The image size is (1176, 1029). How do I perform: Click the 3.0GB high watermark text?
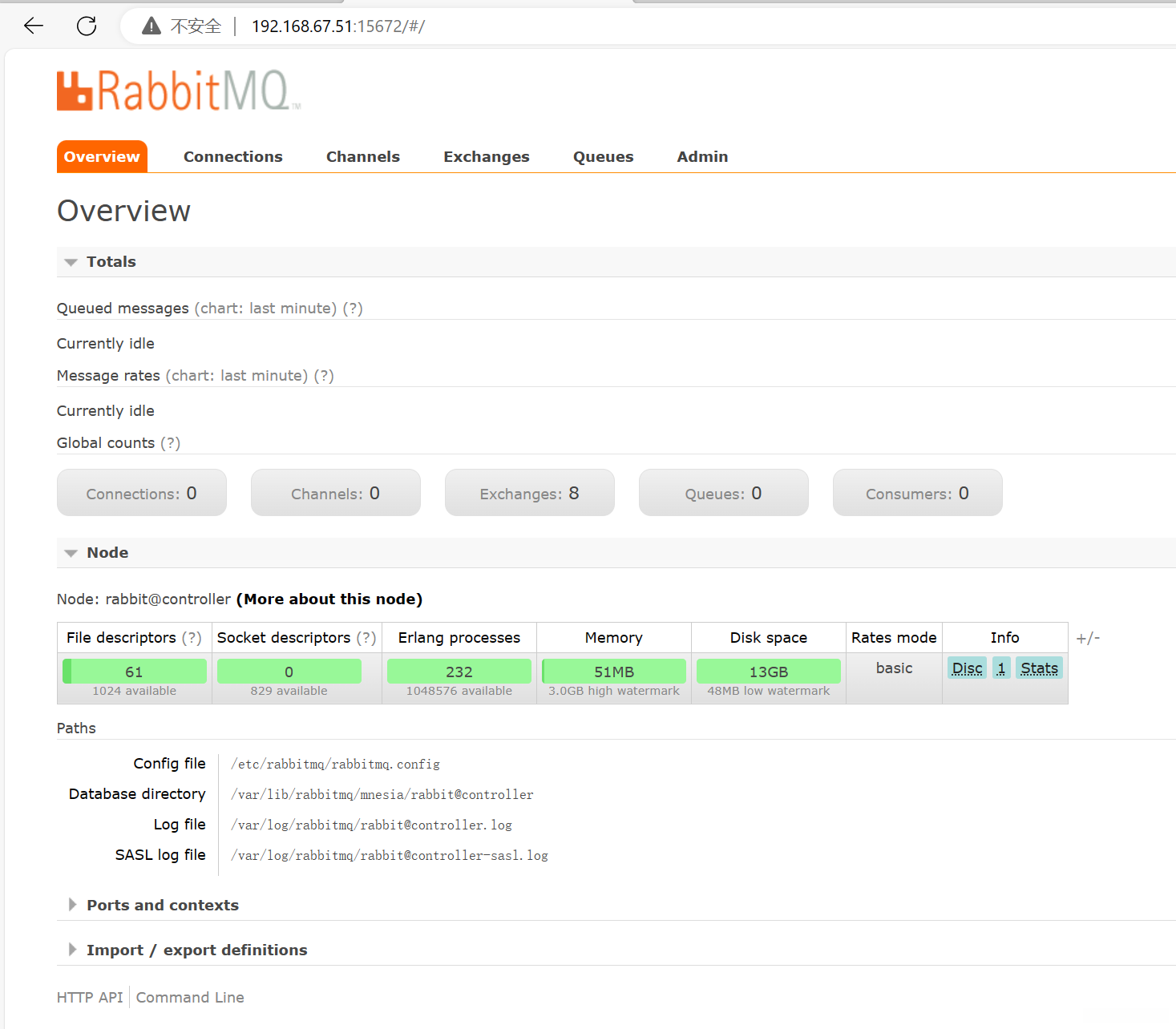[614, 691]
